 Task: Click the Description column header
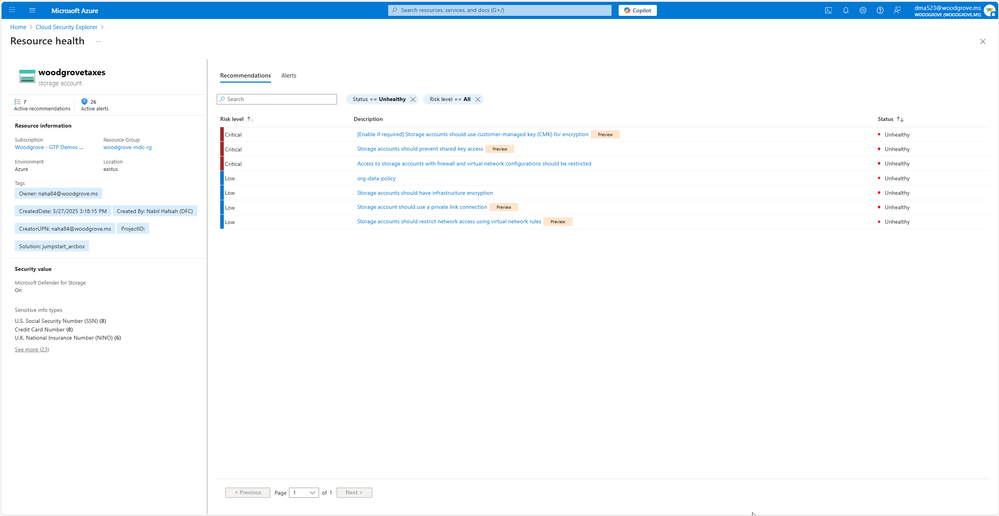[x=368, y=119]
